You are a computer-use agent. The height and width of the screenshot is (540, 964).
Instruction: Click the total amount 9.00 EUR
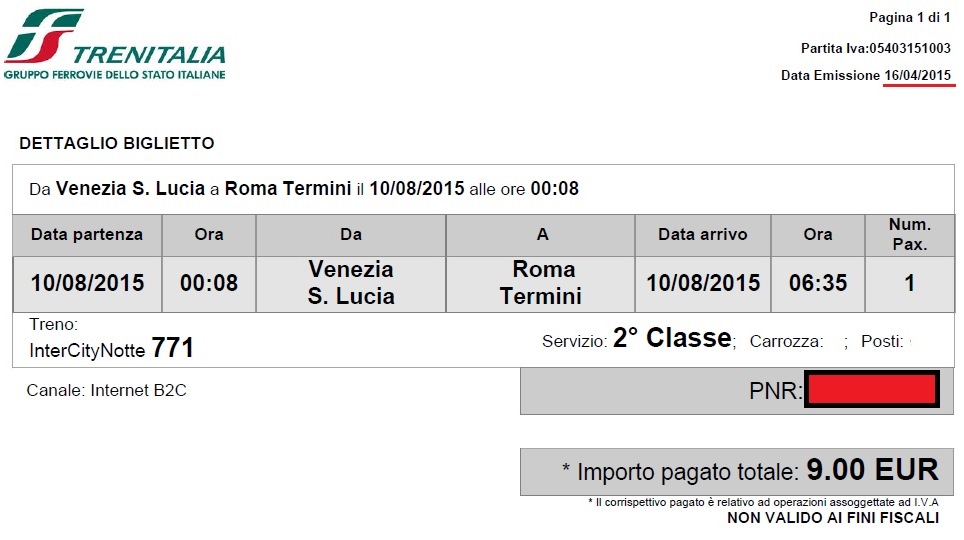click(872, 471)
